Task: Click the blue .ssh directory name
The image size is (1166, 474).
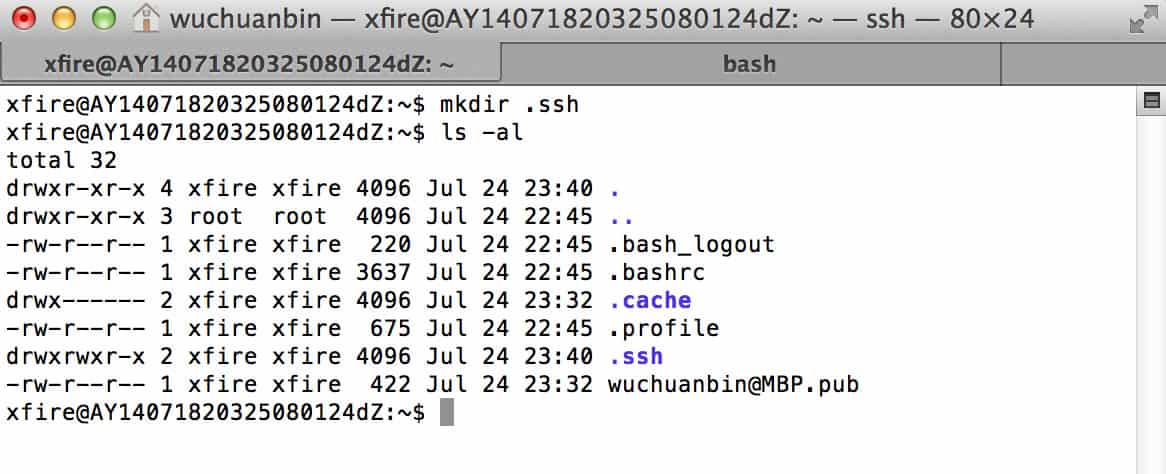Action: coord(637,356)
